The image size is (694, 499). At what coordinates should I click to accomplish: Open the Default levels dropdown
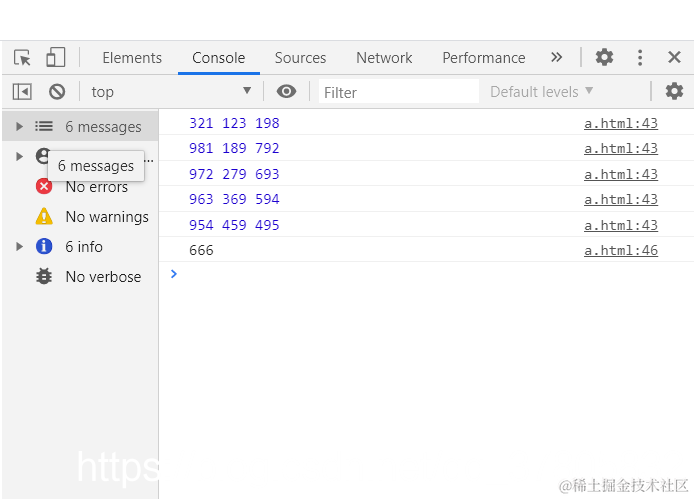tap(541, 92)
